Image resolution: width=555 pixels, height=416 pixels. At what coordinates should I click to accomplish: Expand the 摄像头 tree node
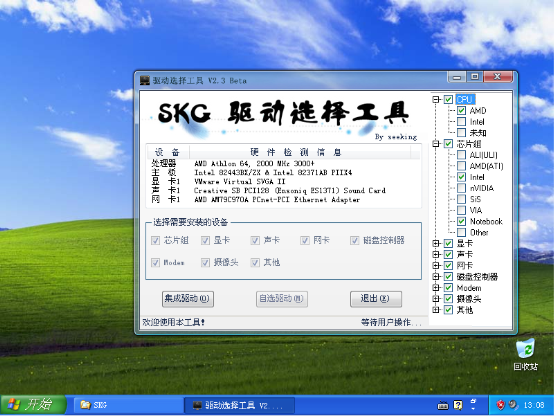(x=436, y=298)
